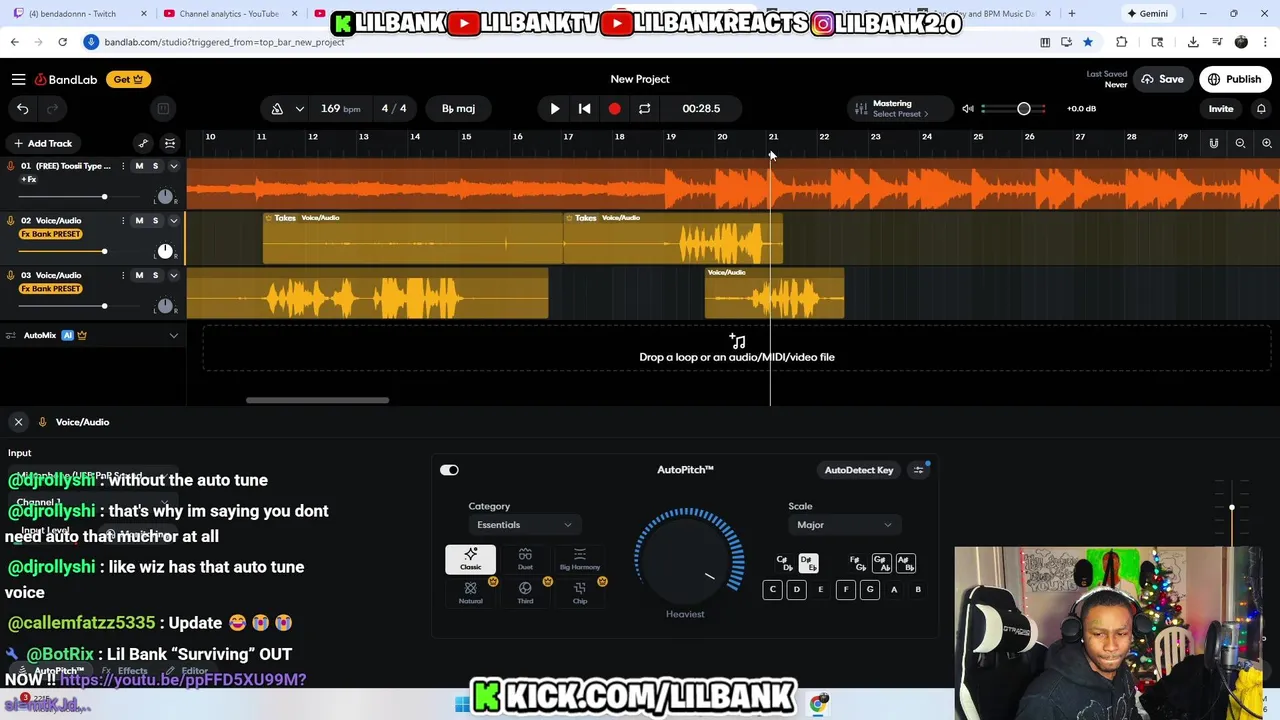The width and height of the screenshot is (1280, 720).
Task: Open the Scale Major dropdown
Action: [x=844, y=525]
